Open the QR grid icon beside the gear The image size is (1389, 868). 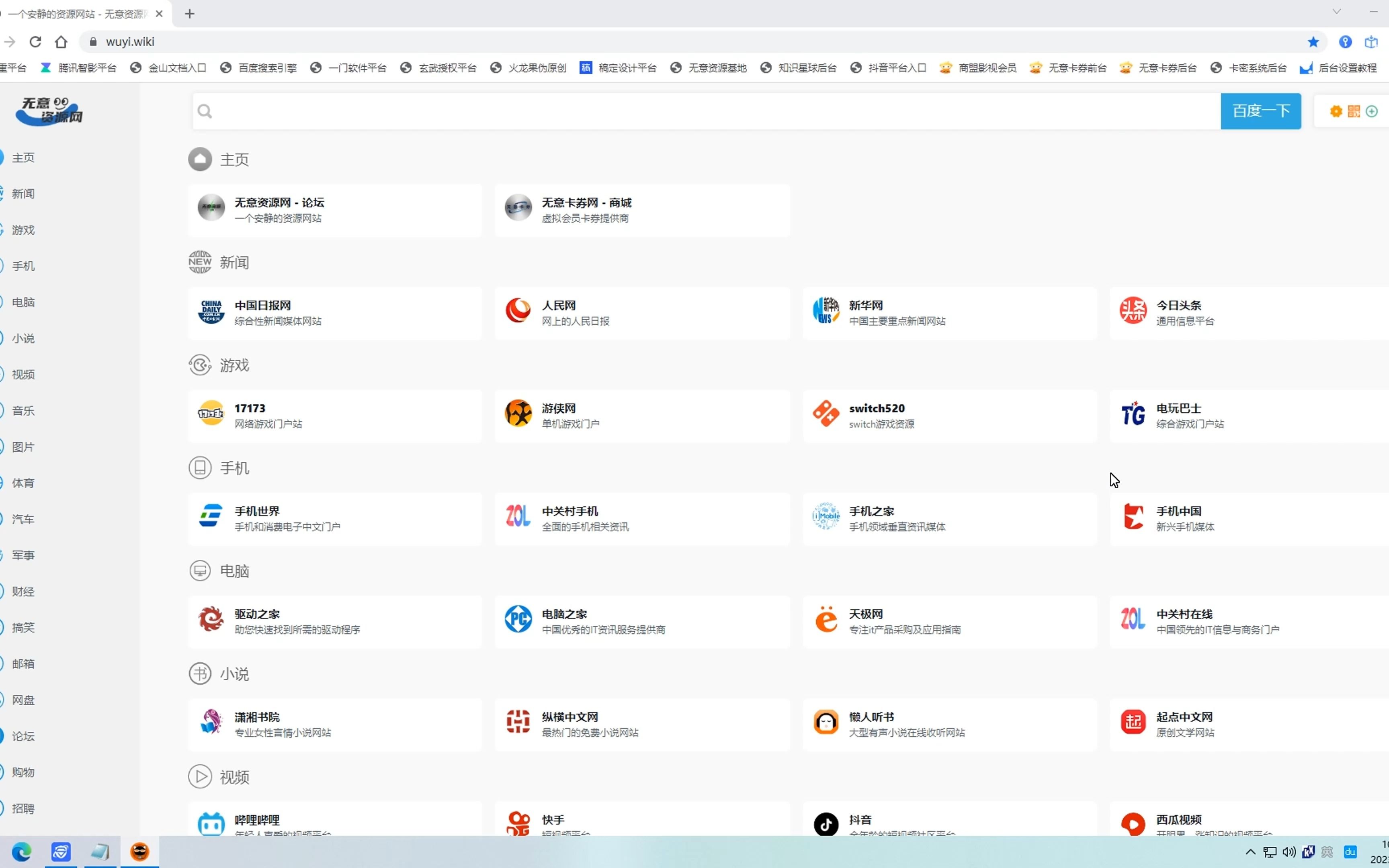1353,111
